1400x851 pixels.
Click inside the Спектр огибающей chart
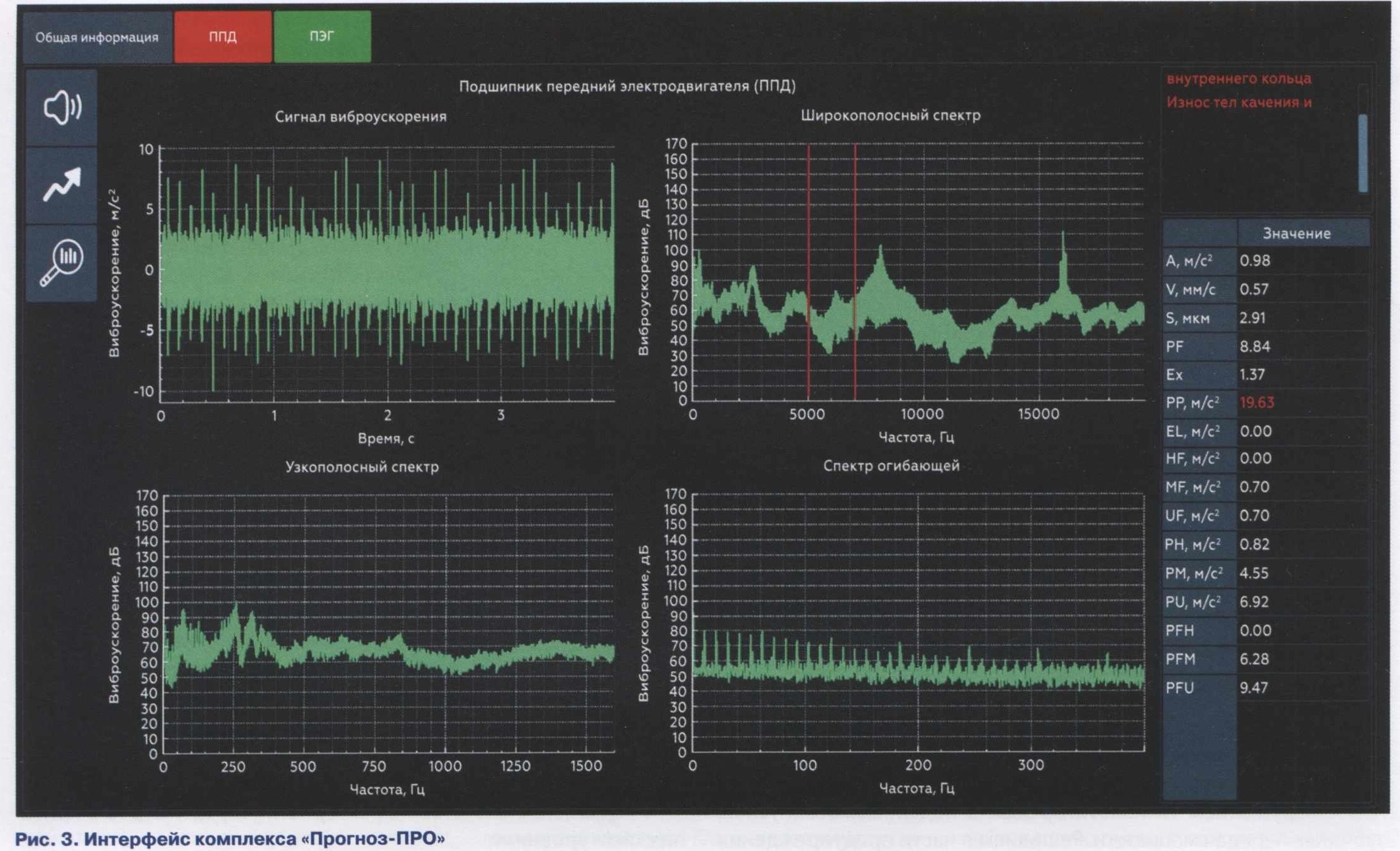pos(918,629)
